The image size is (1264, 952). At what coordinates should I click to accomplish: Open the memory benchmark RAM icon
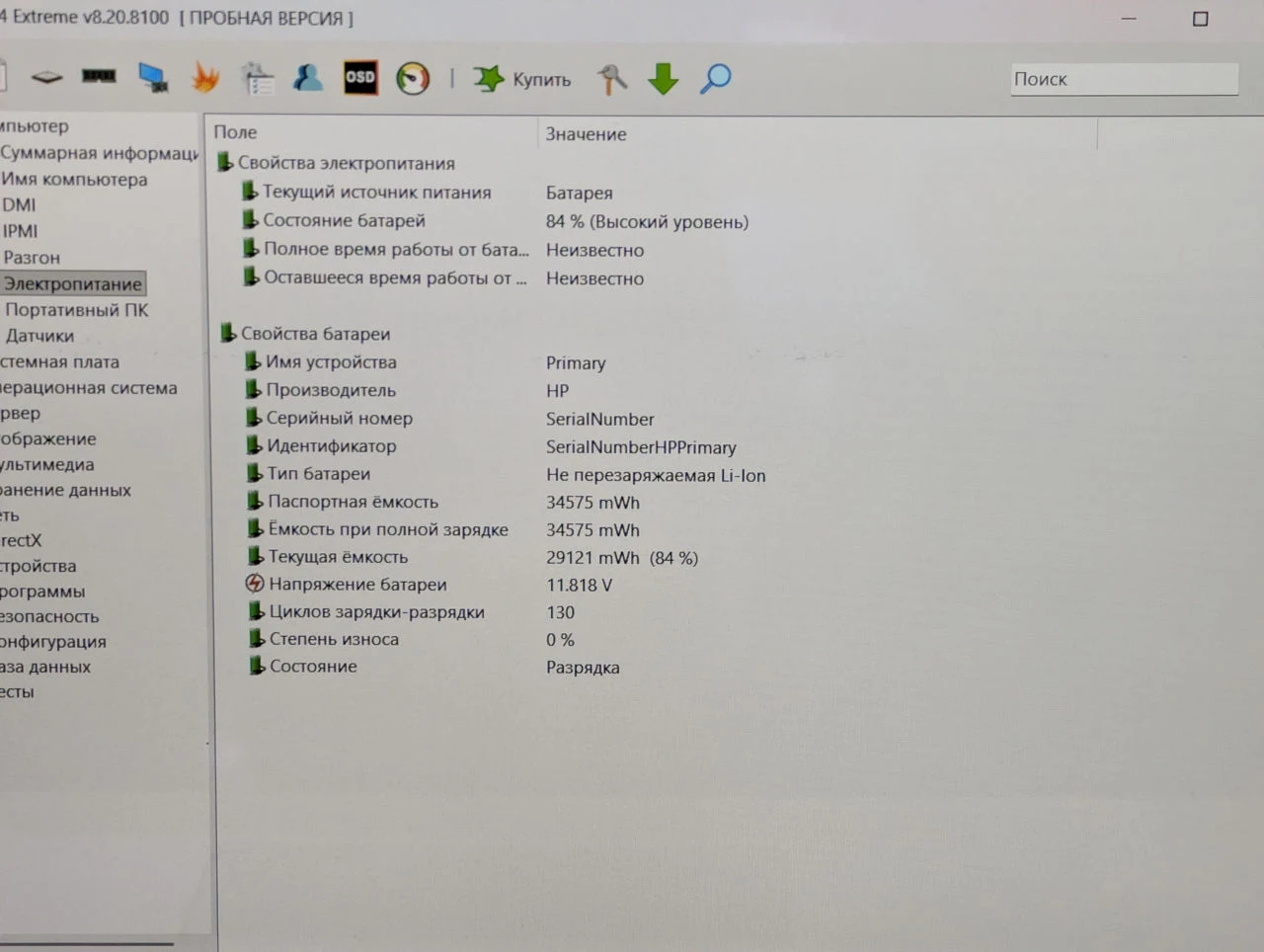tap(99, 76)
